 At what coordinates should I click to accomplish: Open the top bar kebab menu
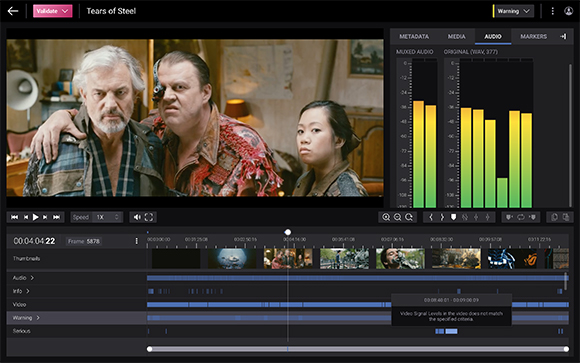tap(553, 11)
